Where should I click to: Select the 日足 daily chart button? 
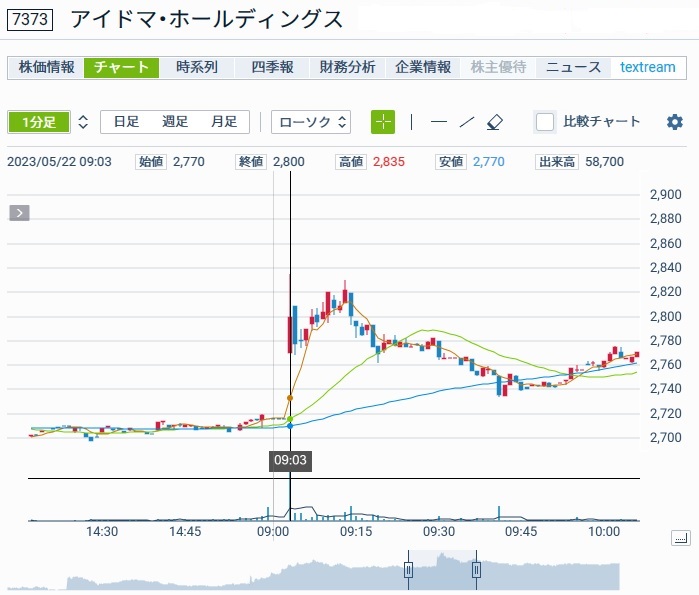coord(126,122)
